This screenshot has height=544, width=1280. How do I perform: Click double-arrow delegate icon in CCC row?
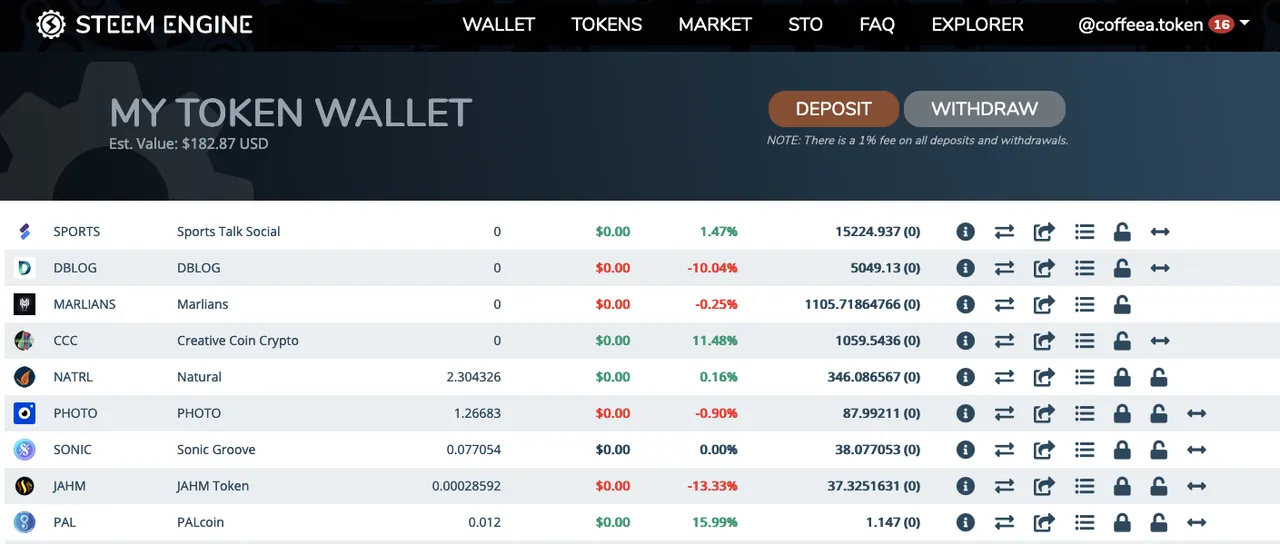pos(1160,341)
